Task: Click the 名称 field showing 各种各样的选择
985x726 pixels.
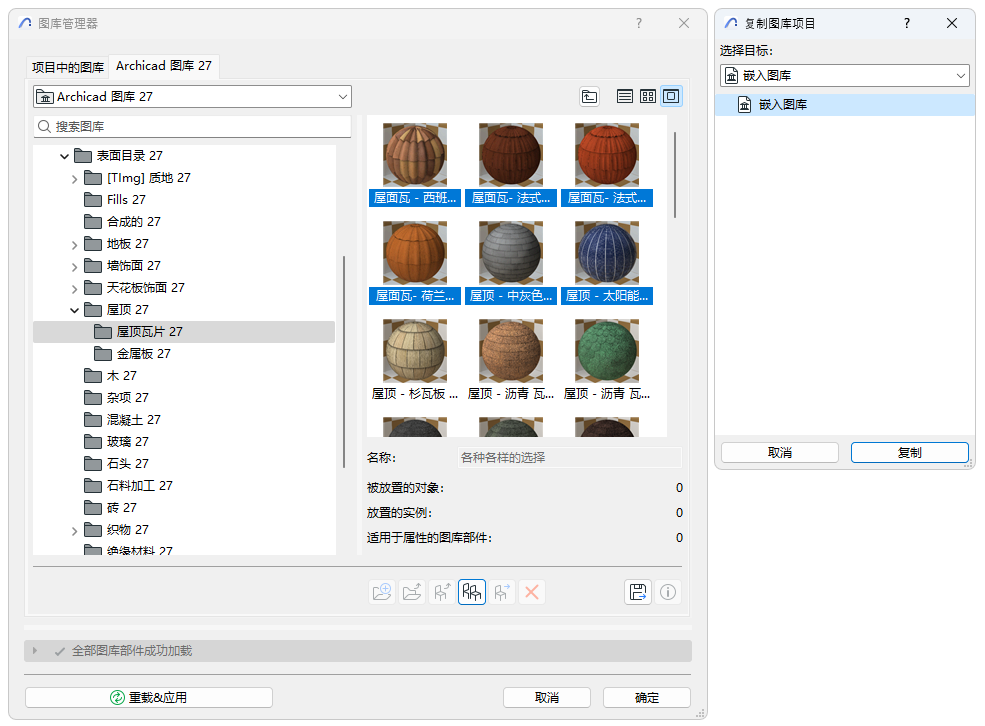Action: (569, 457)
